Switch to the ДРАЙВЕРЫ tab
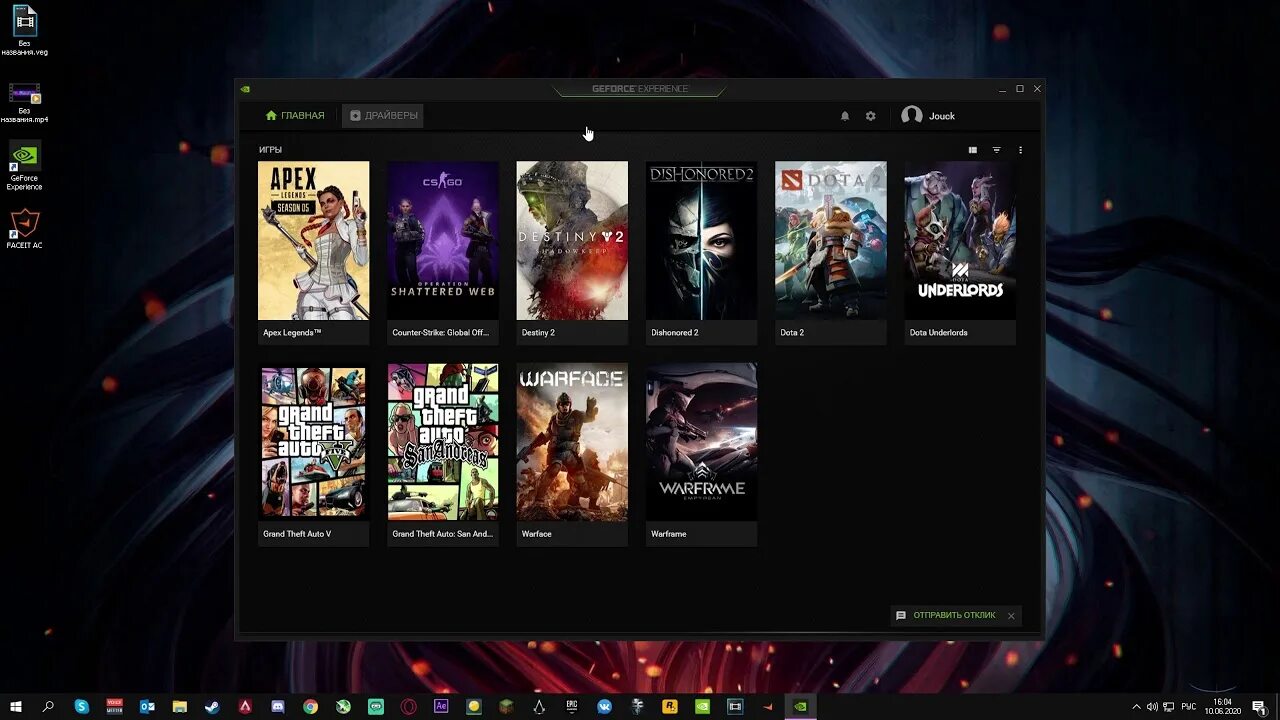The height and width of the screenshot is (720, 1280). [383, 116]
